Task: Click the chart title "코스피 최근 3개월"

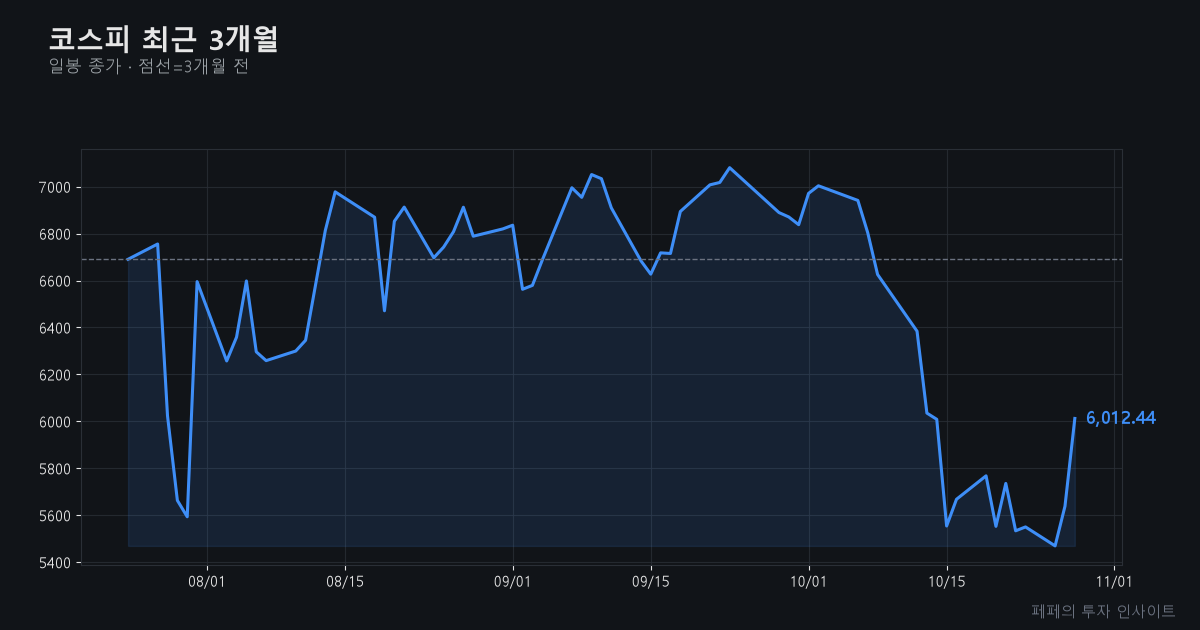Action: tap(163, 39)
